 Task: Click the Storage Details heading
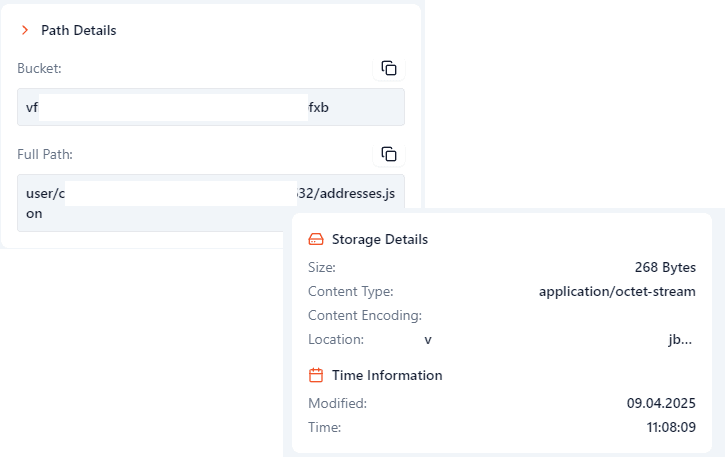(x=380, y=239)
